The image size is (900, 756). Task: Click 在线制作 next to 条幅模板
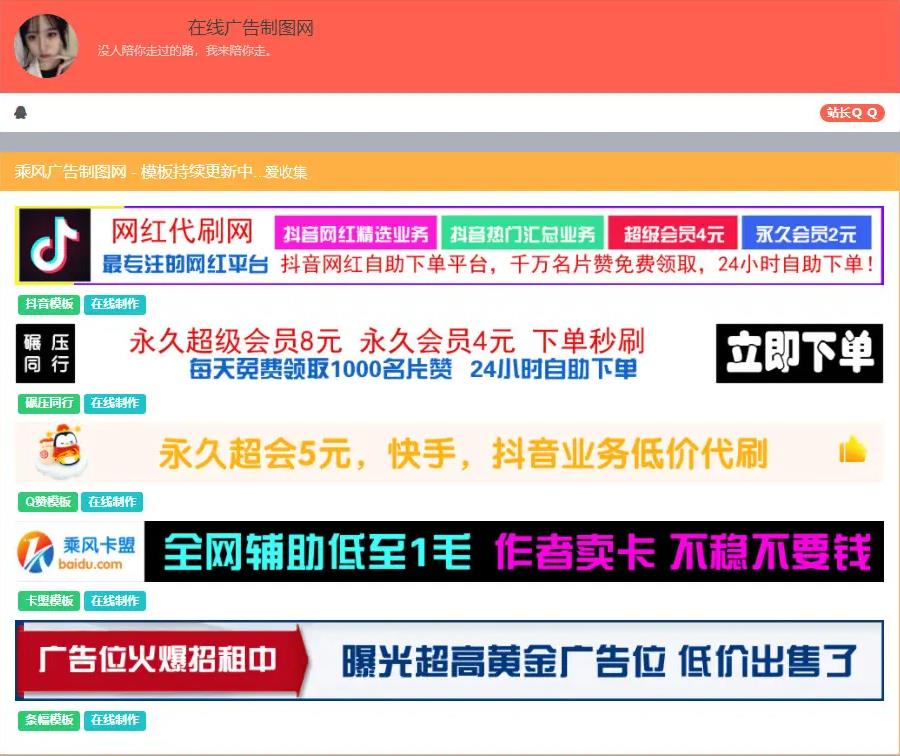pos(115,720)
